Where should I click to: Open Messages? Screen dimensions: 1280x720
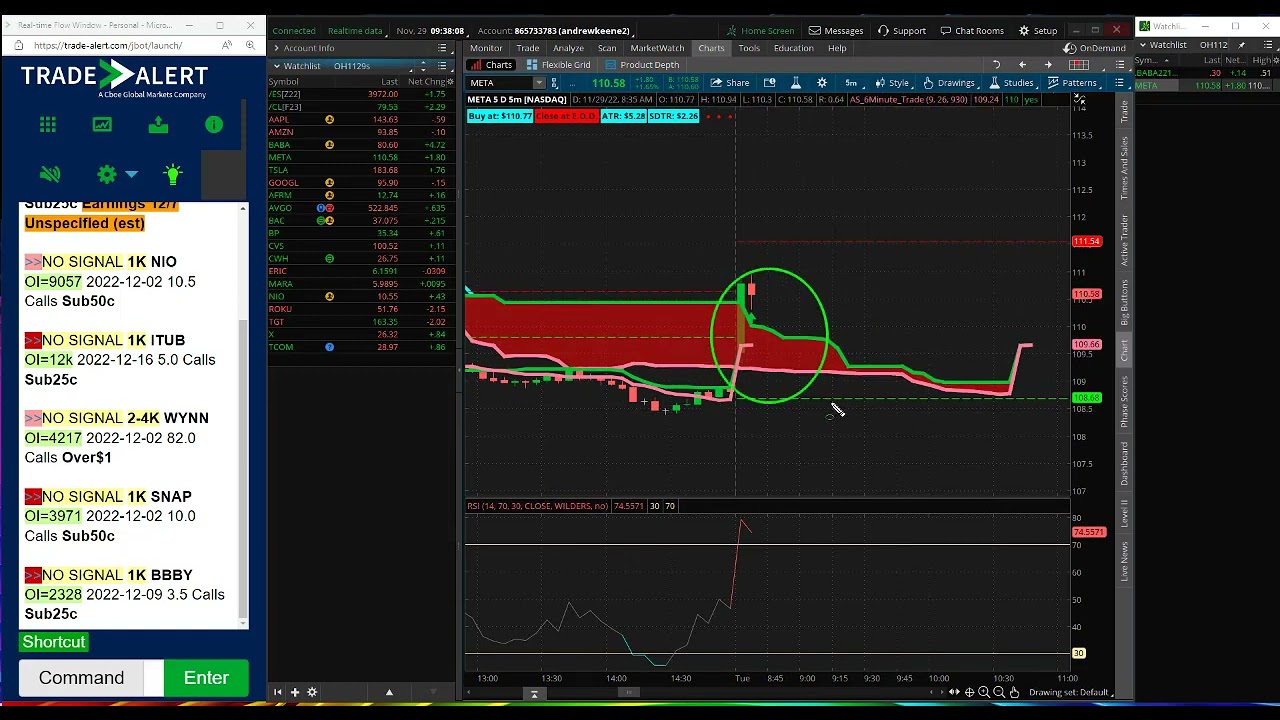coord(837,31)
